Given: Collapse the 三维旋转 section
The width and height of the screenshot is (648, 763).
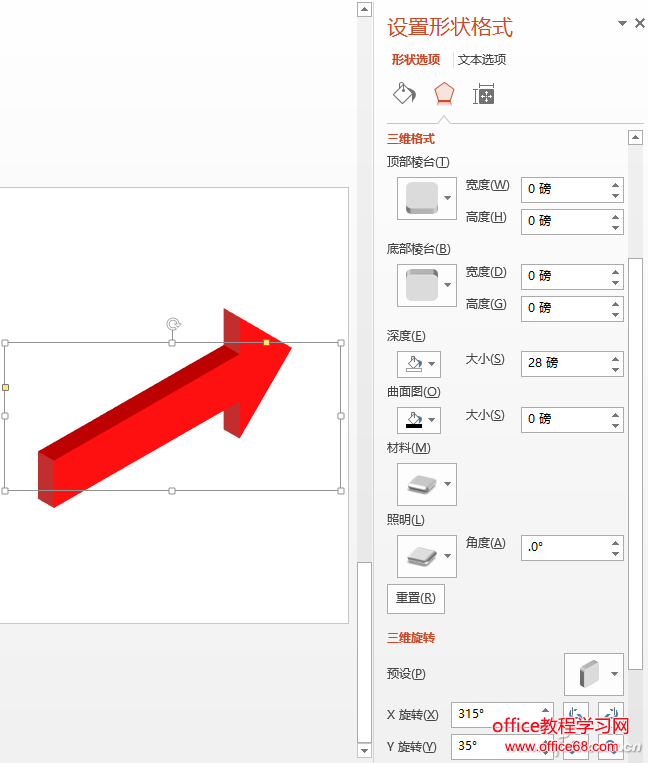Looking at the screenshot, I should pos(411,637).
